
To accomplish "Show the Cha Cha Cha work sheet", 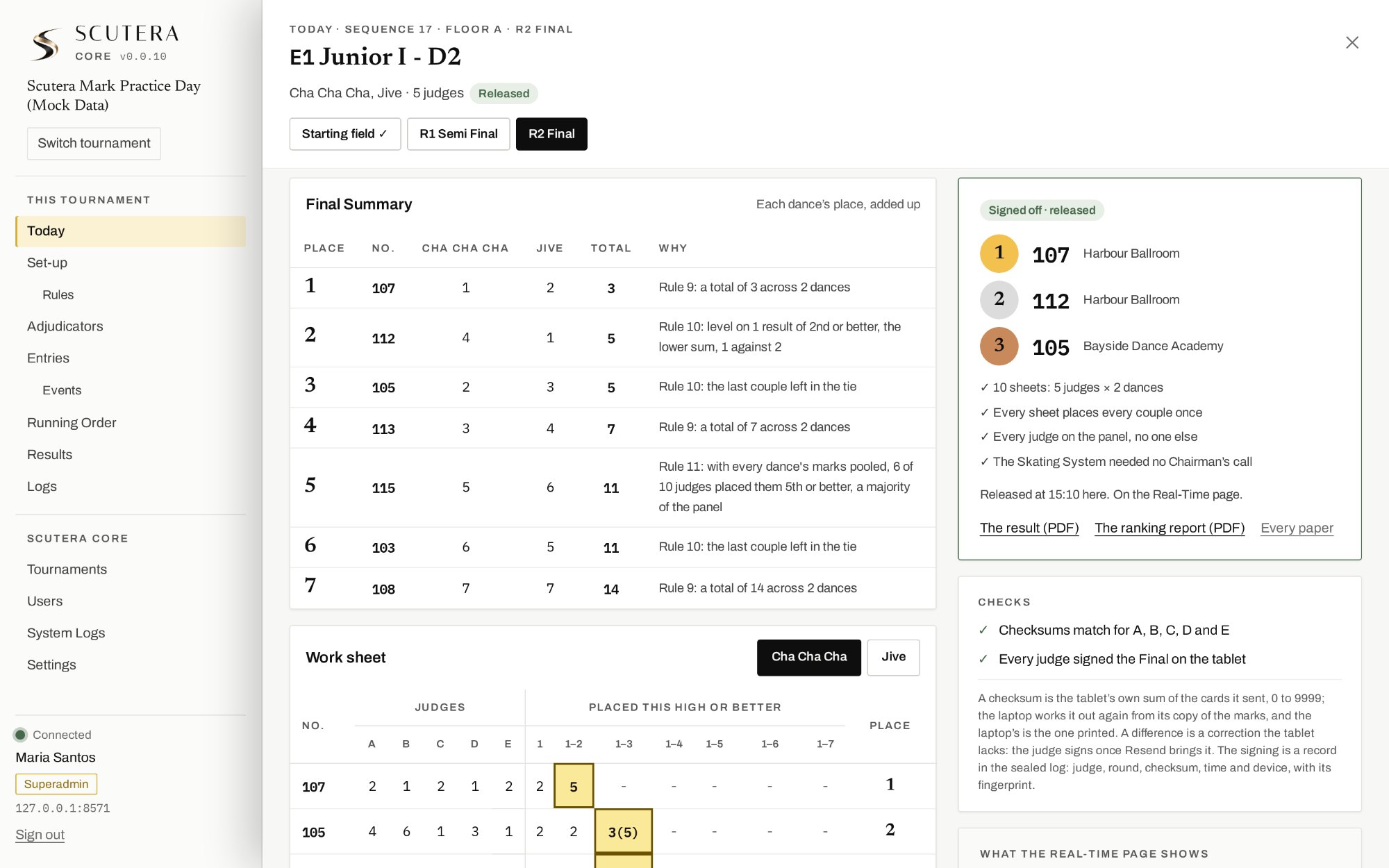I will point(809,657).
